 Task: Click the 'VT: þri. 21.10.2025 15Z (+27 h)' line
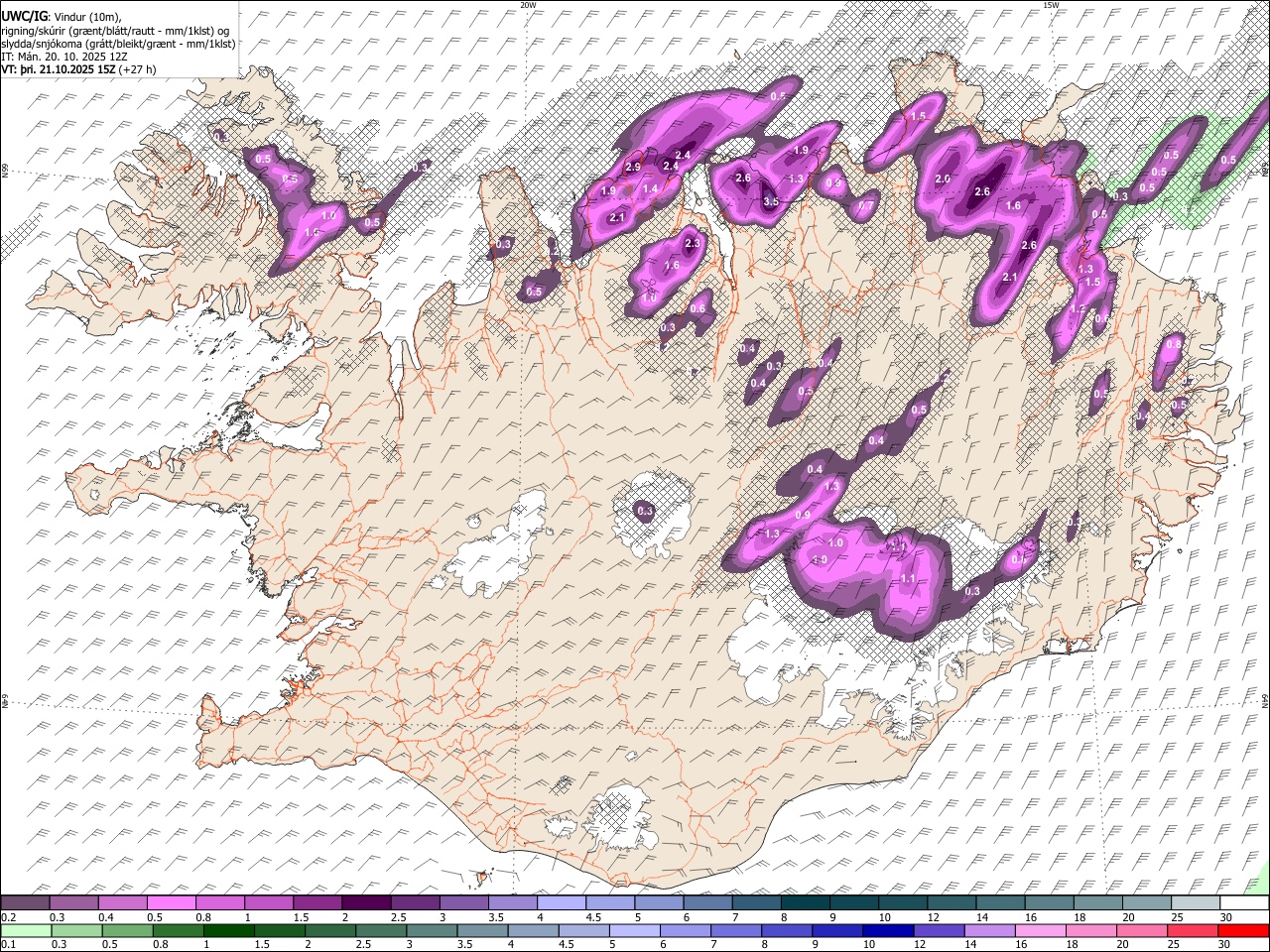tap(78, 69)
